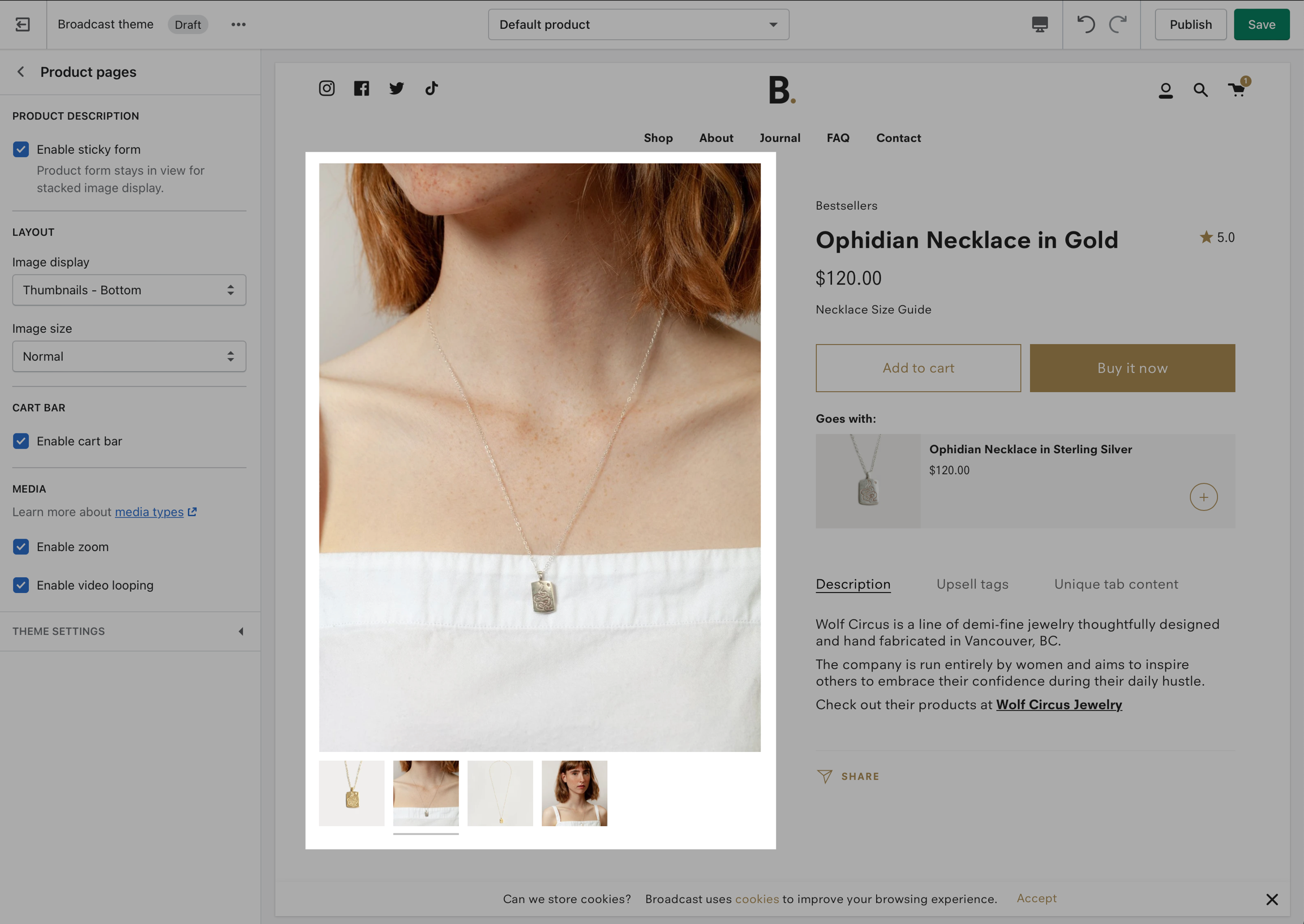Open the Image display dropdown
Viewport: 1304px width, 924px height.
(x=129, y=290)
